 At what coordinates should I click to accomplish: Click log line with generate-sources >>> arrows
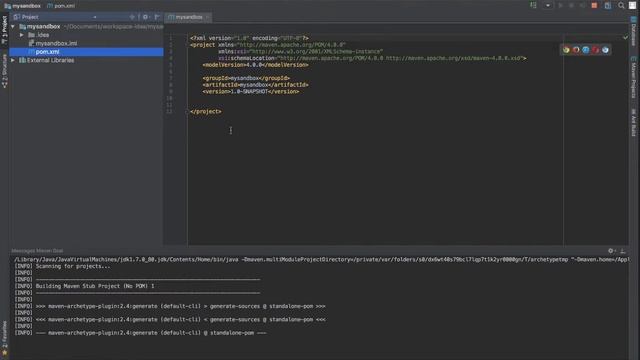click(x=170, y=306)
